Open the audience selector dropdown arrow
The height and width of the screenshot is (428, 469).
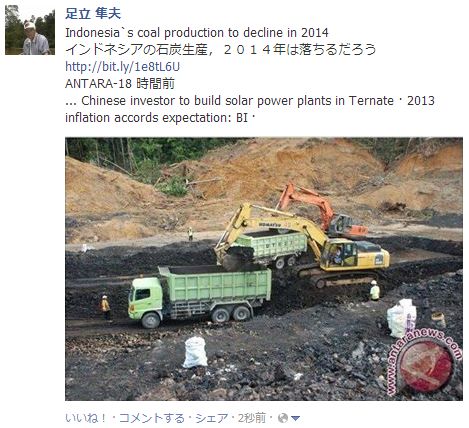coord(295,418)
